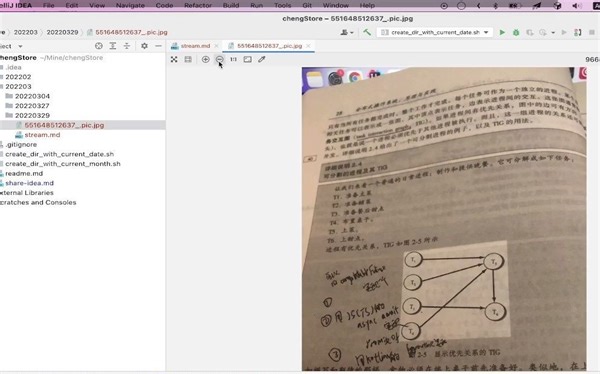The image size is (600, 374).
Task: Collapse all nodes in Project panel
Action: (x=127, y=46)
